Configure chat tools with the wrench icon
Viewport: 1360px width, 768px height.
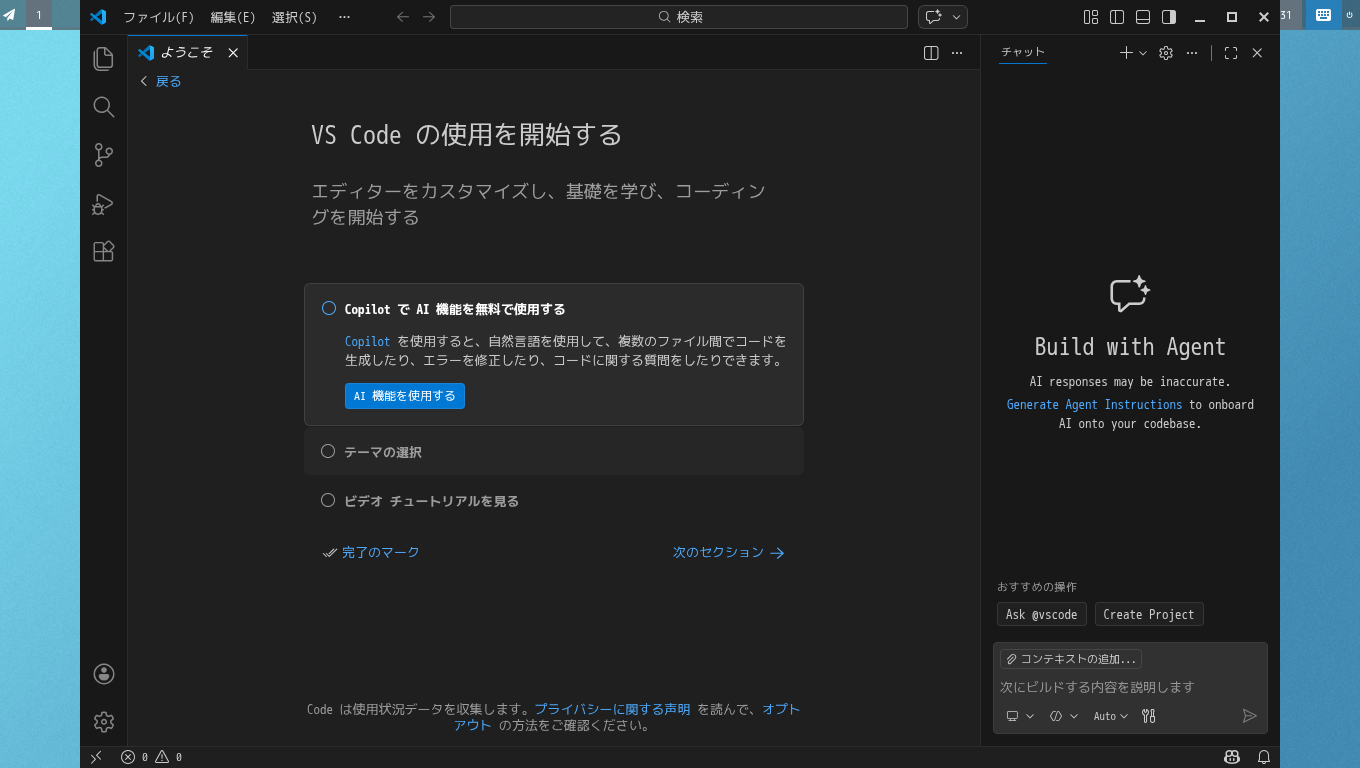(x=1149, y=716)
